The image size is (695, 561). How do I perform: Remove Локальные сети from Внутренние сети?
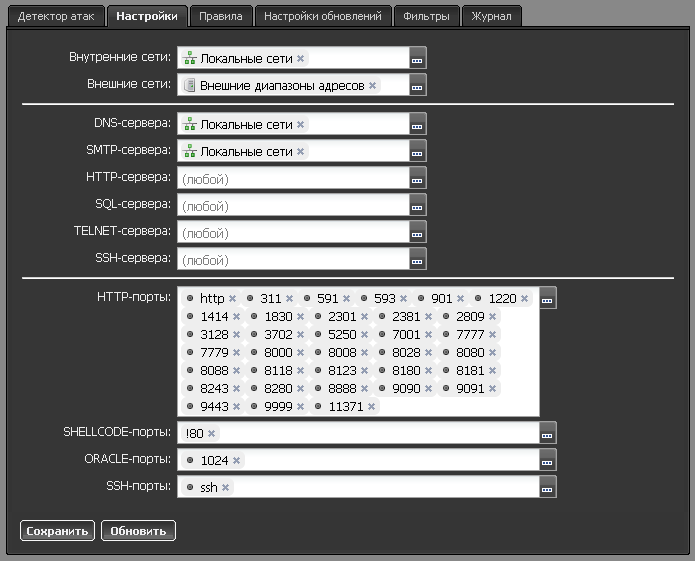pos(301,59)
